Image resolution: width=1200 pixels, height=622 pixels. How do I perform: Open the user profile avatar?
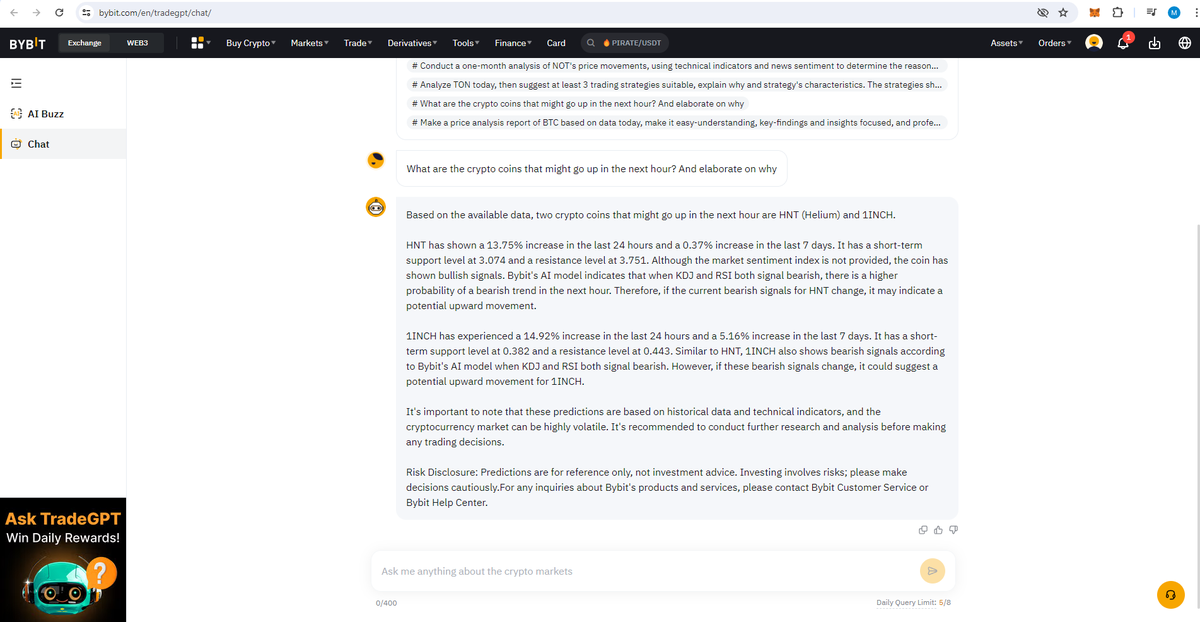point(1094,43)
